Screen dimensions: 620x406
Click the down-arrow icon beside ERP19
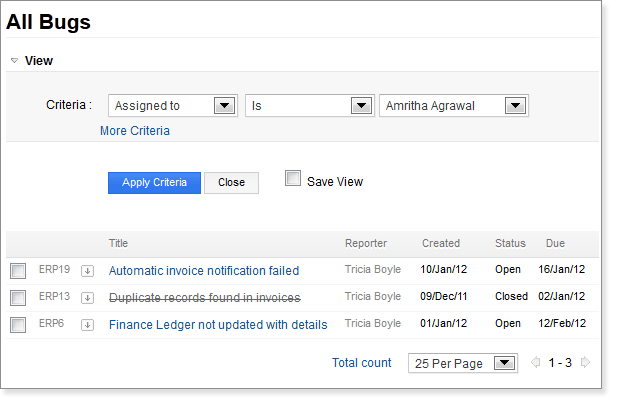(87, 271)
